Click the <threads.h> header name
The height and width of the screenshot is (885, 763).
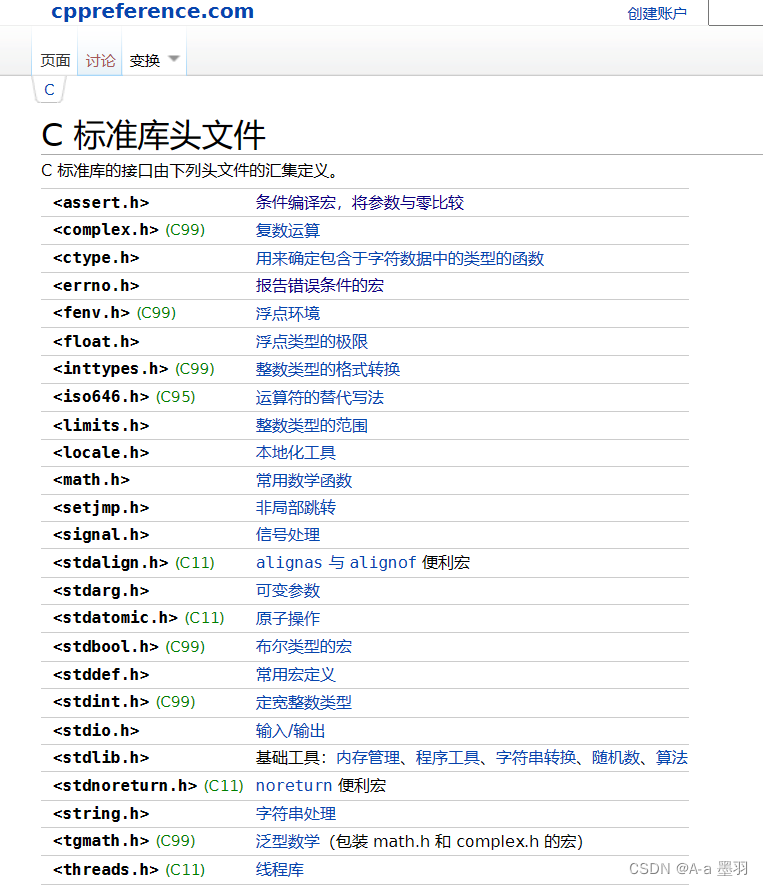click(x=106, y=869)
